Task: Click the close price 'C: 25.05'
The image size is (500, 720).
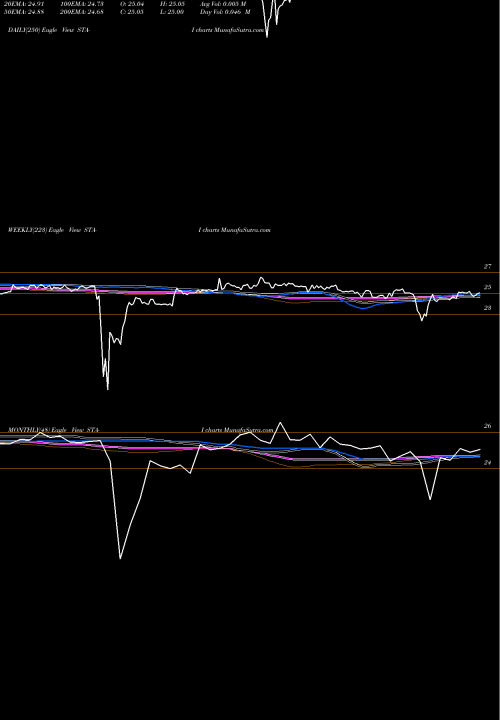Action: (x=132, y=12)
